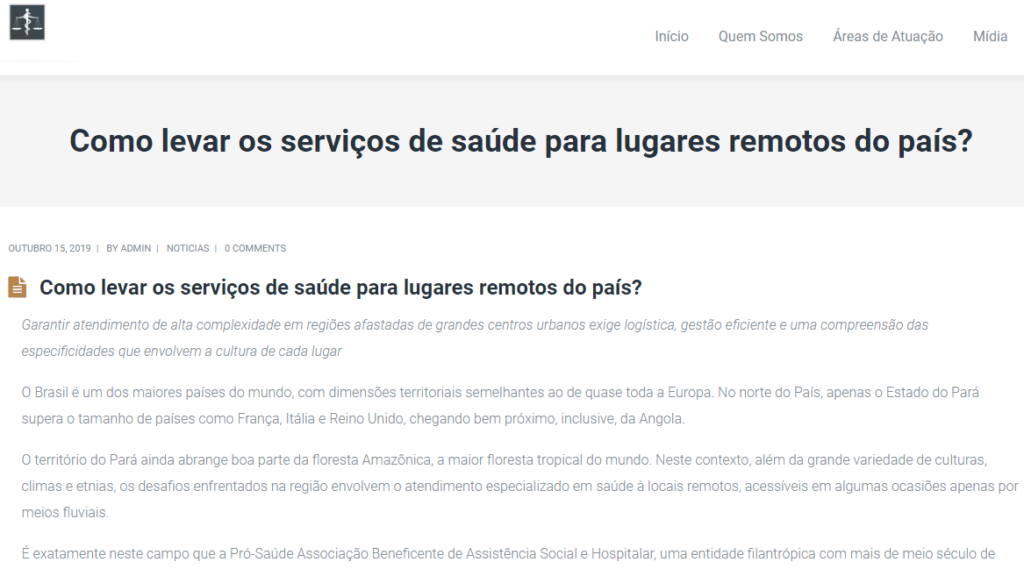This screenshot has width=1024, height=569.
Task: Jump to the 0 Comments link
Action: click(x=255, y=248)
